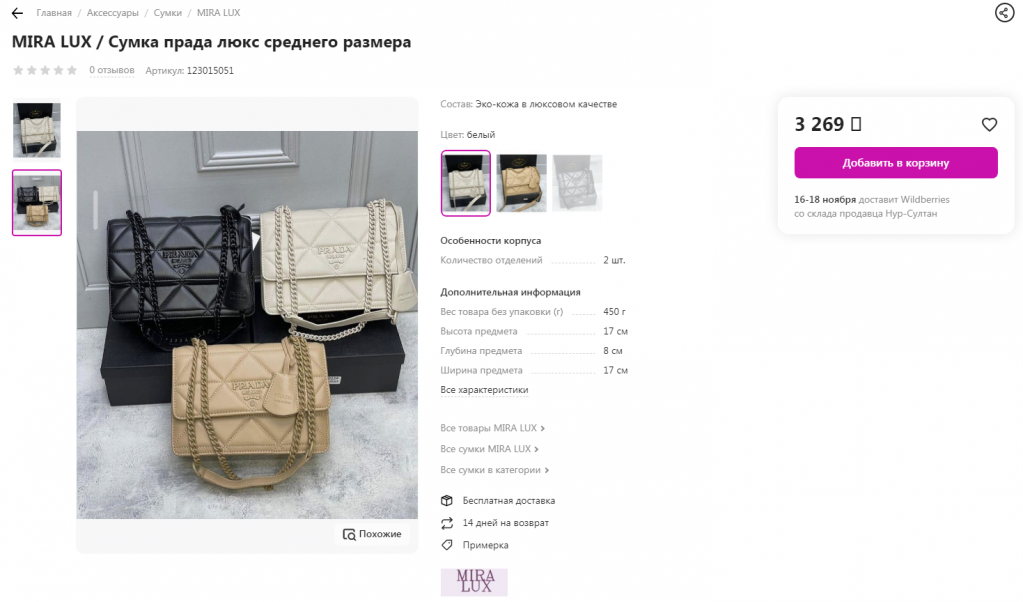
Task: Click the try-on tag icon
Action: tap(447, 545)
